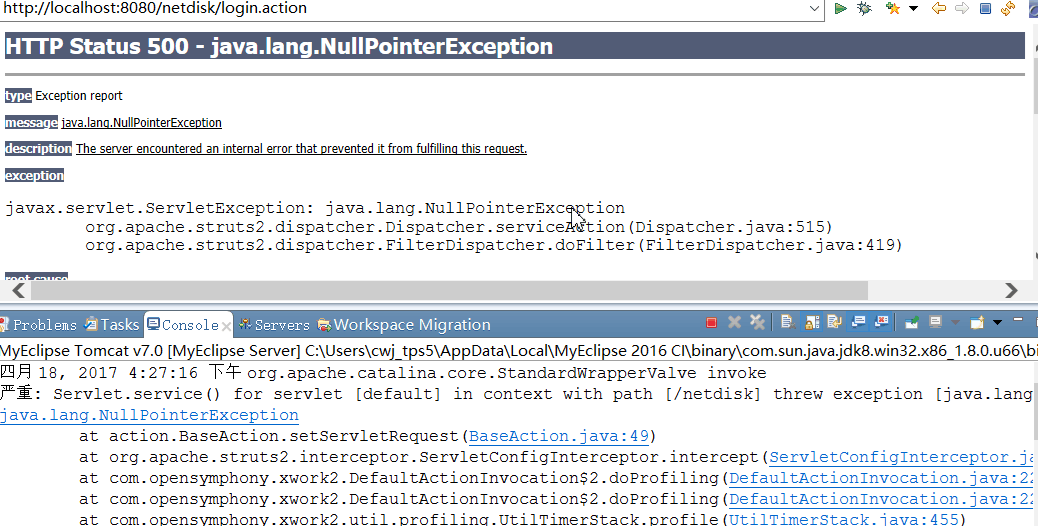Screen dimensions: 1038x526
Task: Open first DefaultActionInvocation.java stack link
Action: pyautogui.click(x=880, y=478)
